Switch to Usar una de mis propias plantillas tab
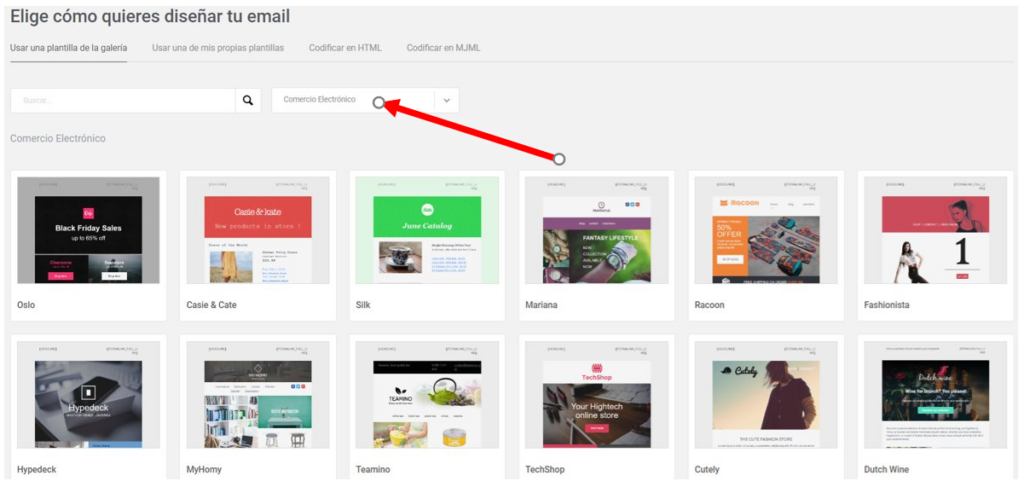This screenshot has height=487, width=1024. 218,48
